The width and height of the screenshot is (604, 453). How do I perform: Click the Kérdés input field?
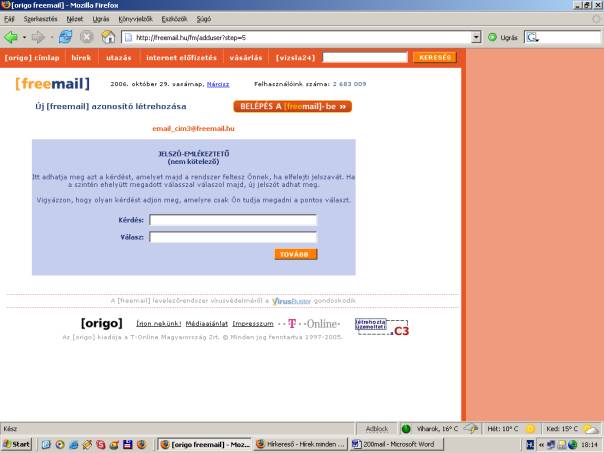point(232,220)
